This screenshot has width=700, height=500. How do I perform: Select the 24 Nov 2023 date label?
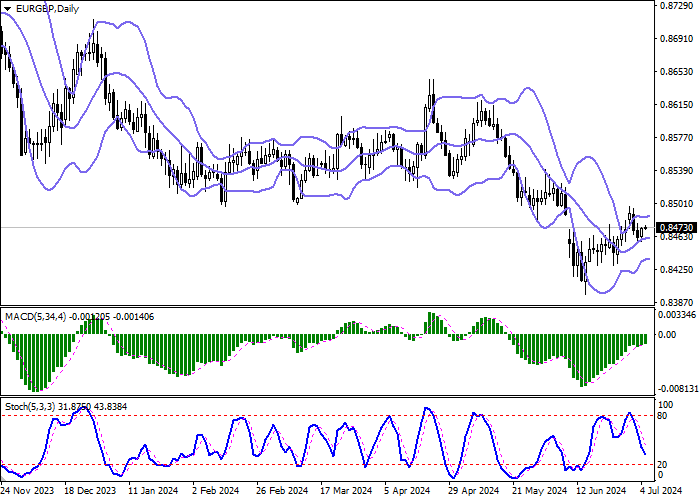pos(28,491)
